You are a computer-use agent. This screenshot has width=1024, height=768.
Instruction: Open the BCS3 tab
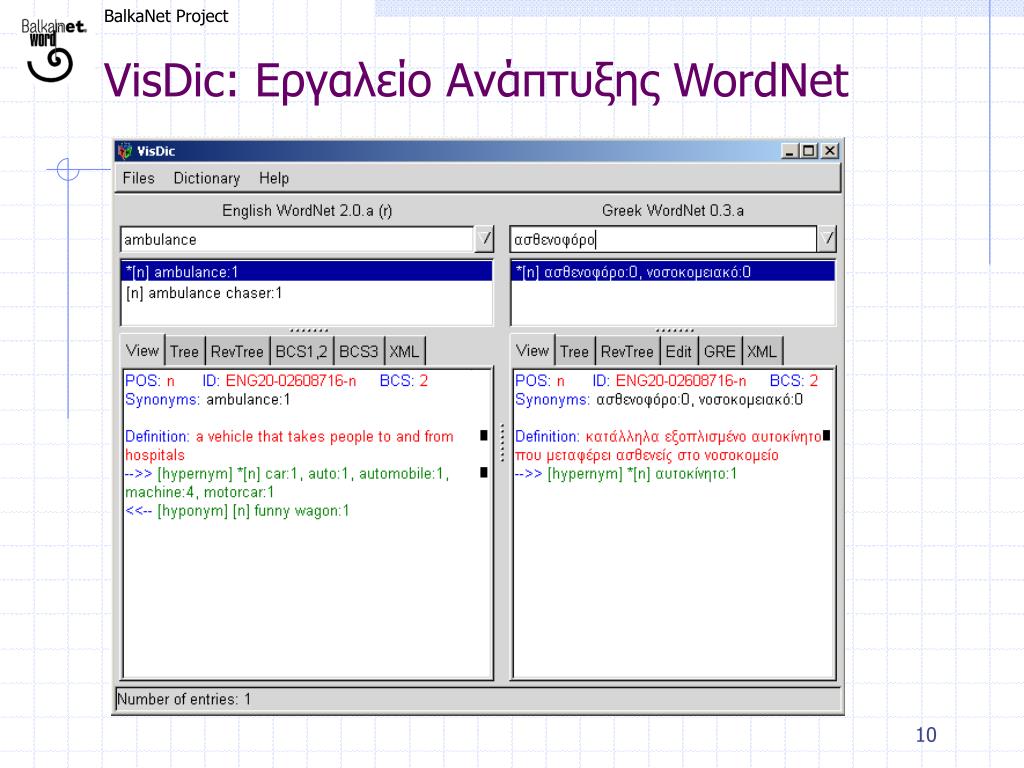(x=359, y=352)
